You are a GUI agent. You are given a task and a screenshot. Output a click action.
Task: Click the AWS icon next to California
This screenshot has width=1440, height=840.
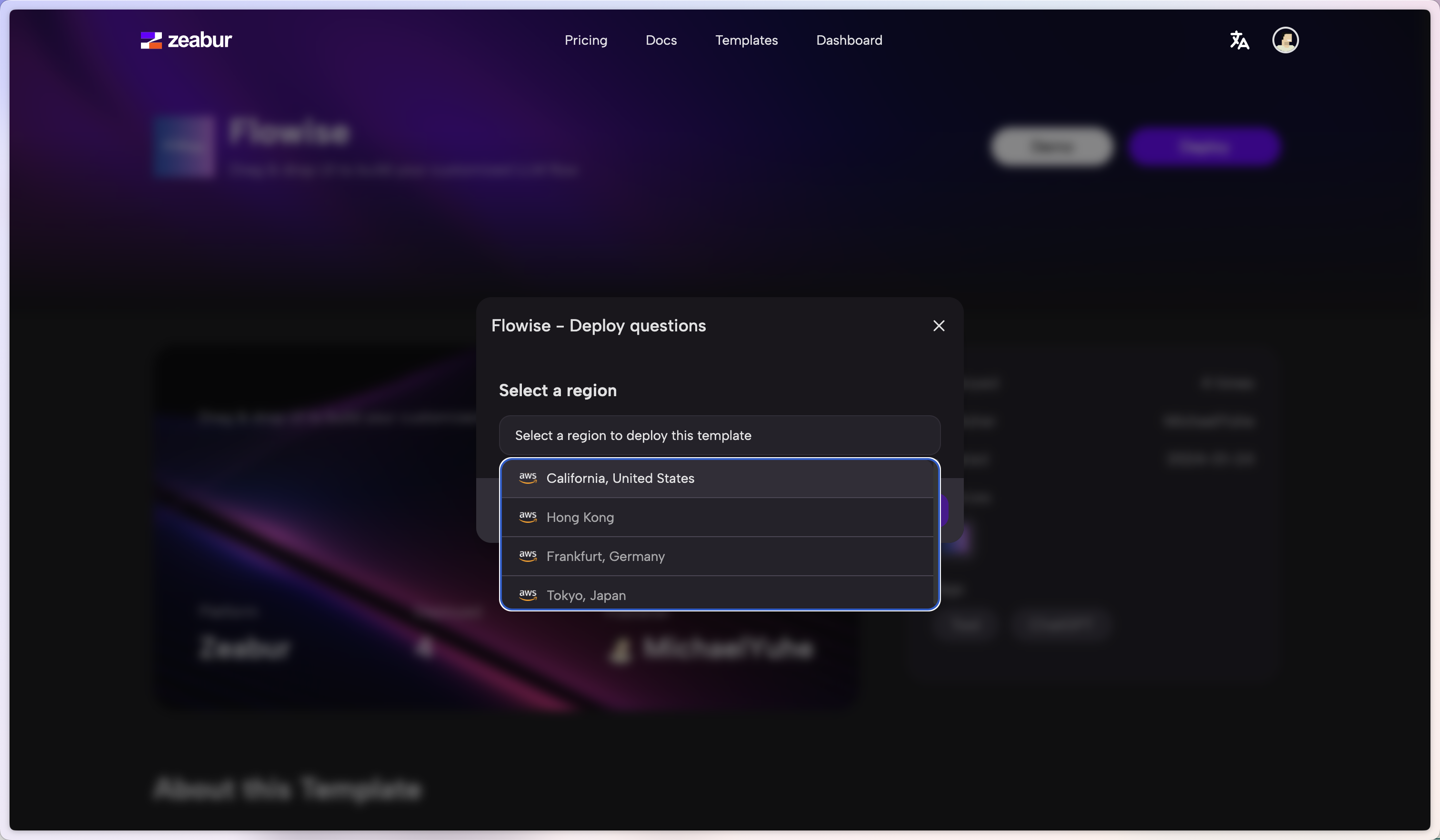point(528,478)
